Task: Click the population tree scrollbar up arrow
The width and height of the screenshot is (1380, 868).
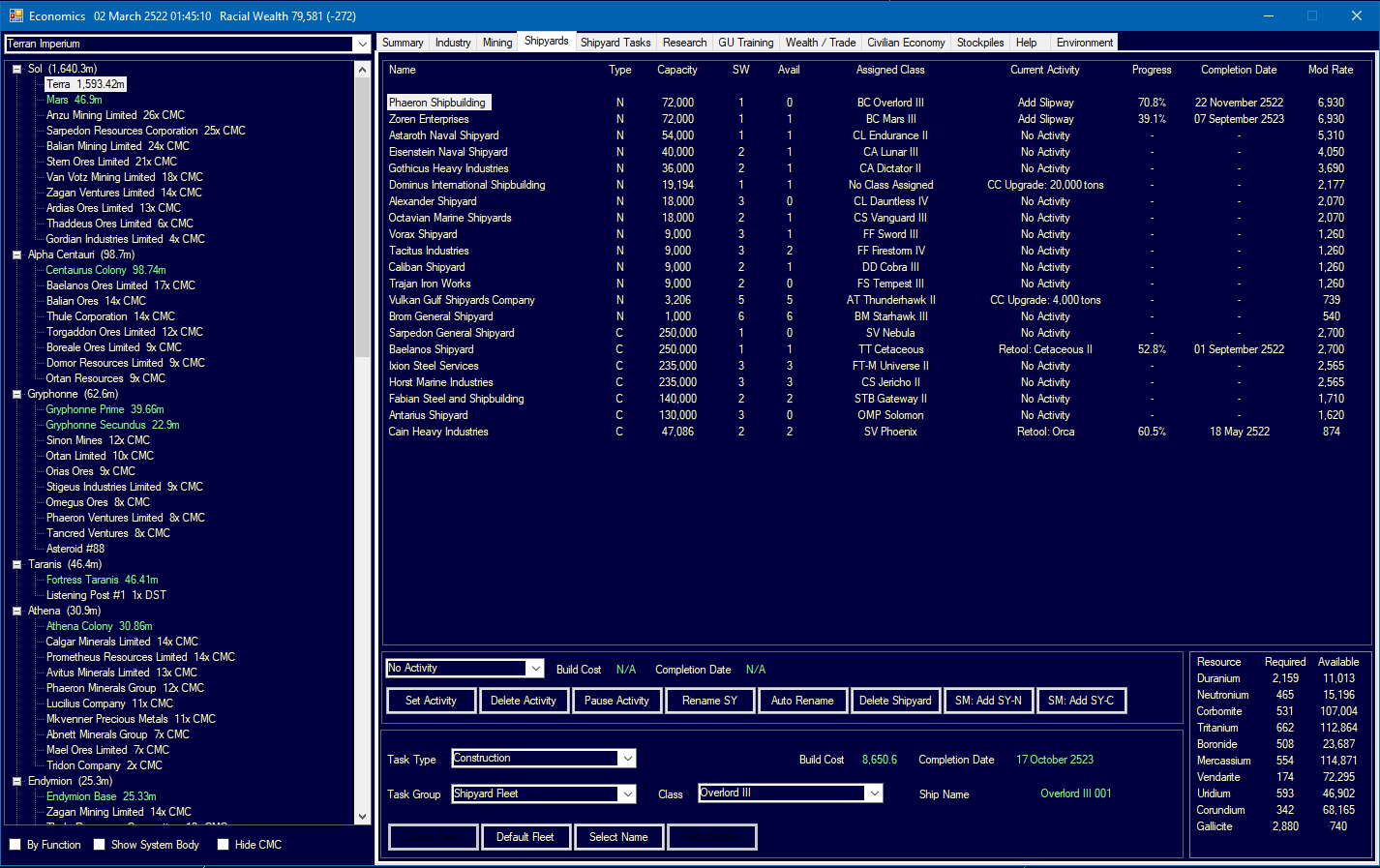Action: click(x=363, y=70)
